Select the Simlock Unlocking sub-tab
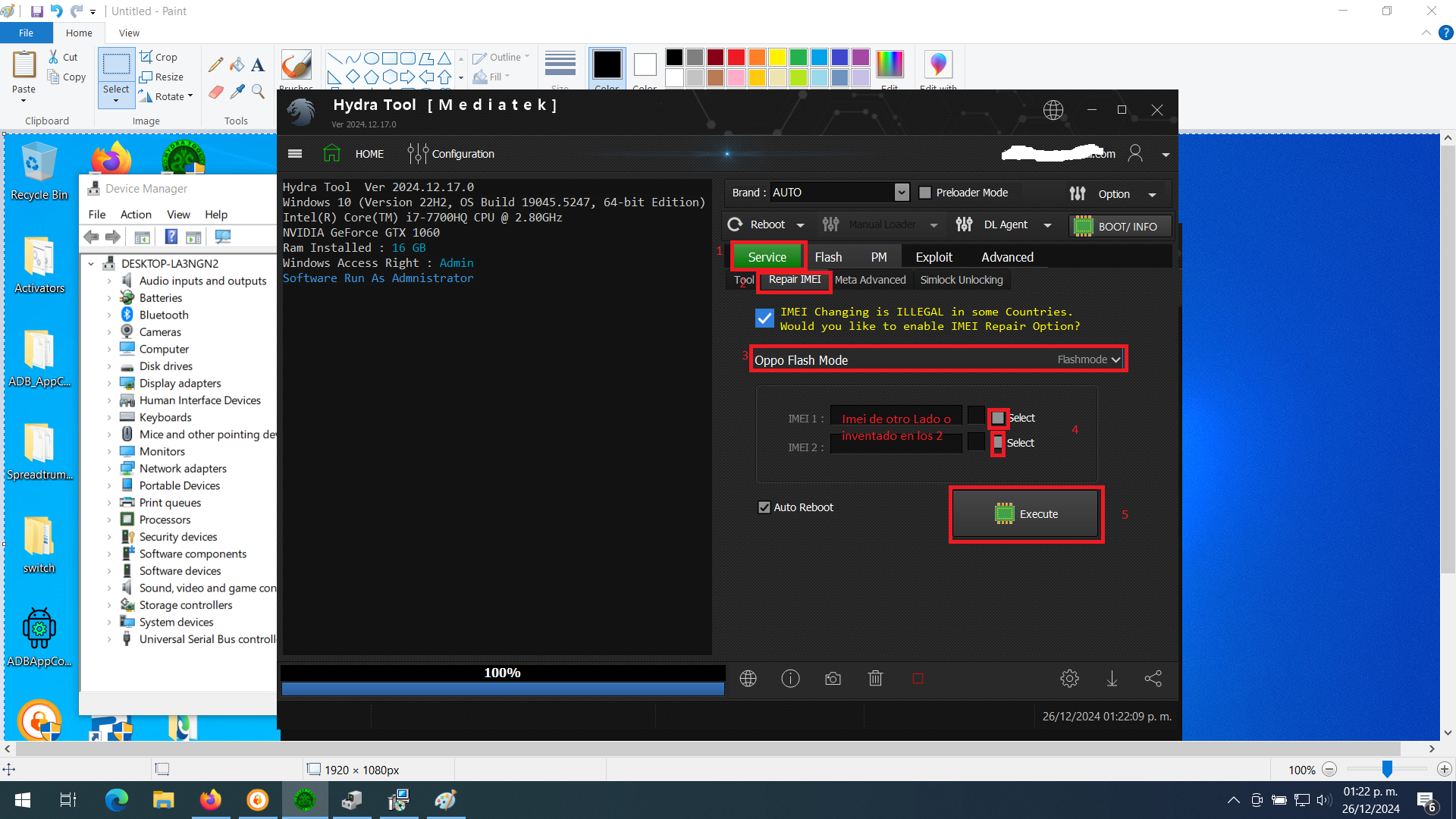This screenshot has height=819, width=1456. click(962, 280)
